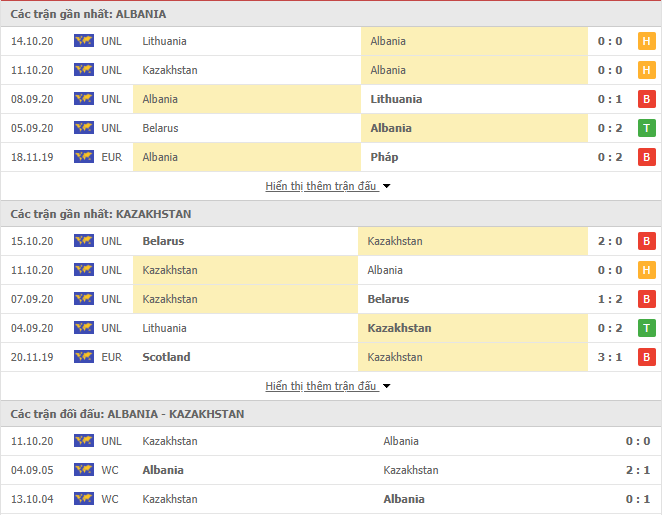Open Scotland team link in 20.11.19 row

pos(166,357)
